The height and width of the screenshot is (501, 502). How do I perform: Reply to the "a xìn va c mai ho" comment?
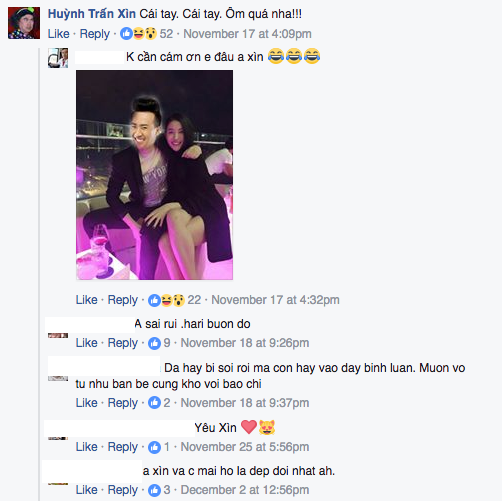123,490
